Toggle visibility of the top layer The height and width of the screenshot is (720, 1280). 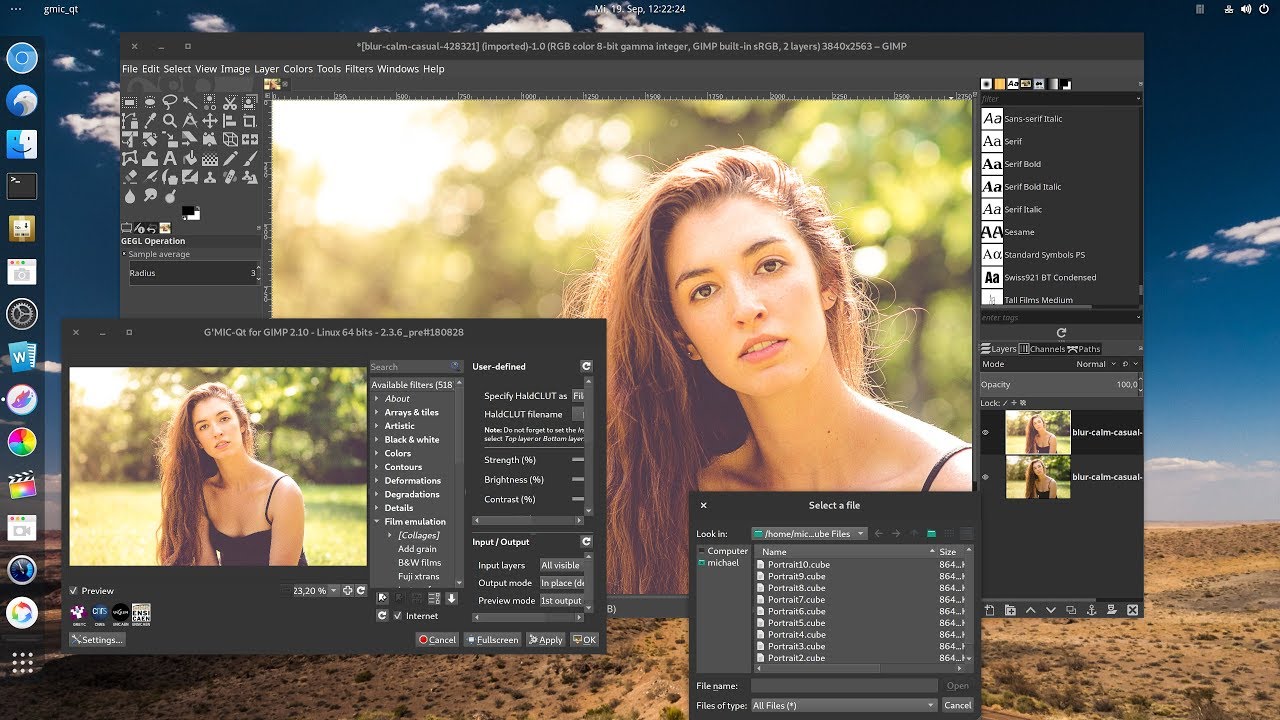[985, 433]
